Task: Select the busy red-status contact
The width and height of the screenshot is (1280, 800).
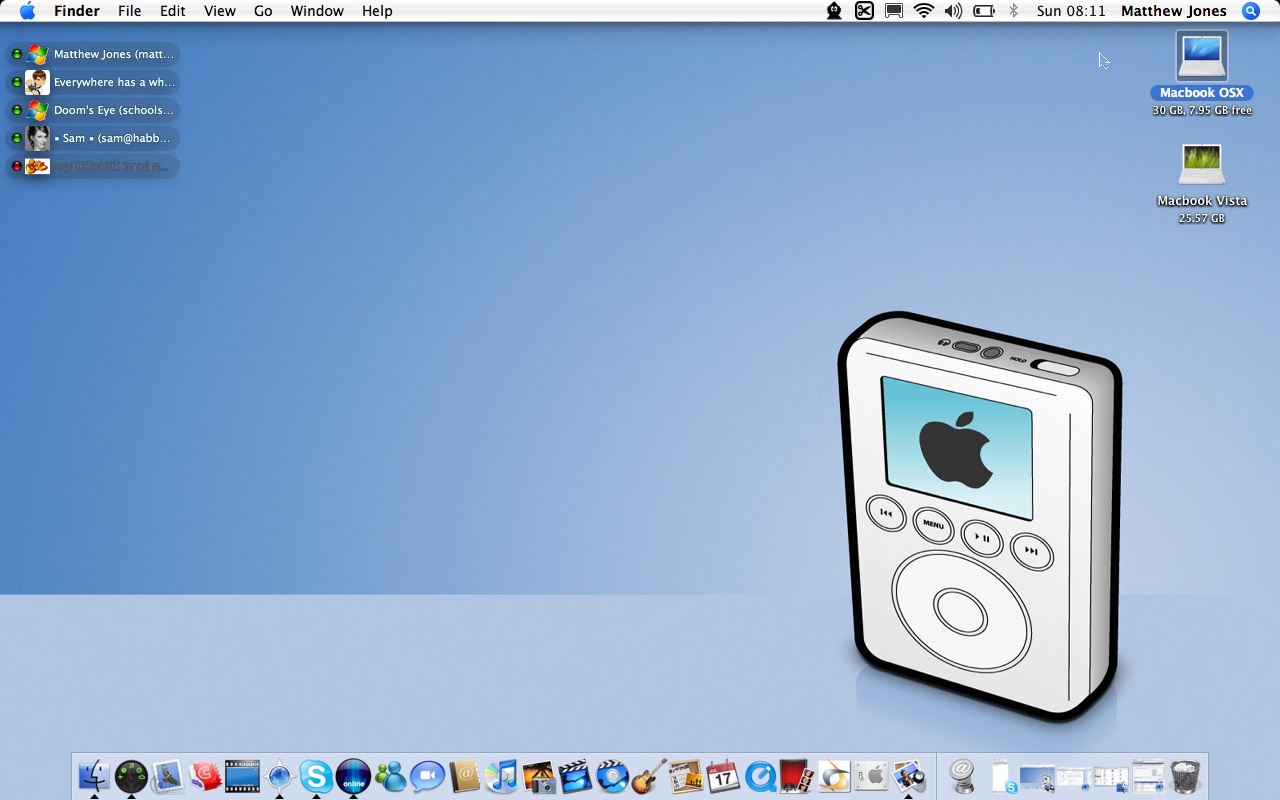Action: click(93, 166)
